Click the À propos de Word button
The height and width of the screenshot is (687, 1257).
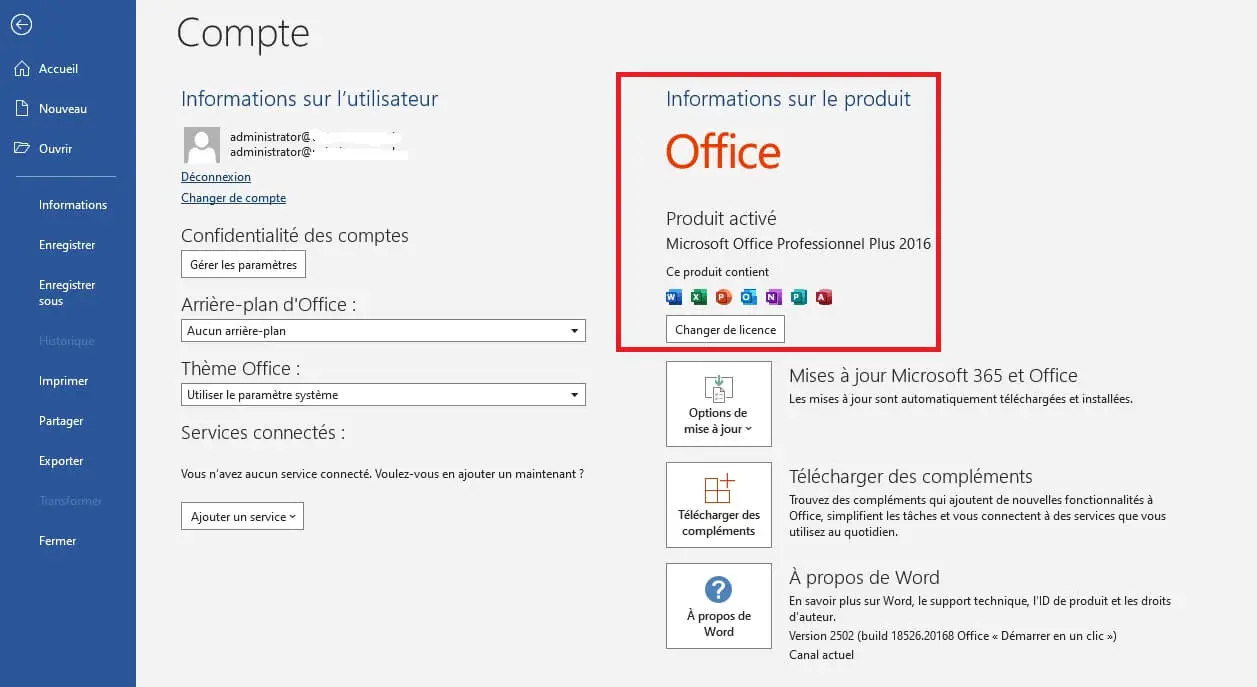(719, 606)
